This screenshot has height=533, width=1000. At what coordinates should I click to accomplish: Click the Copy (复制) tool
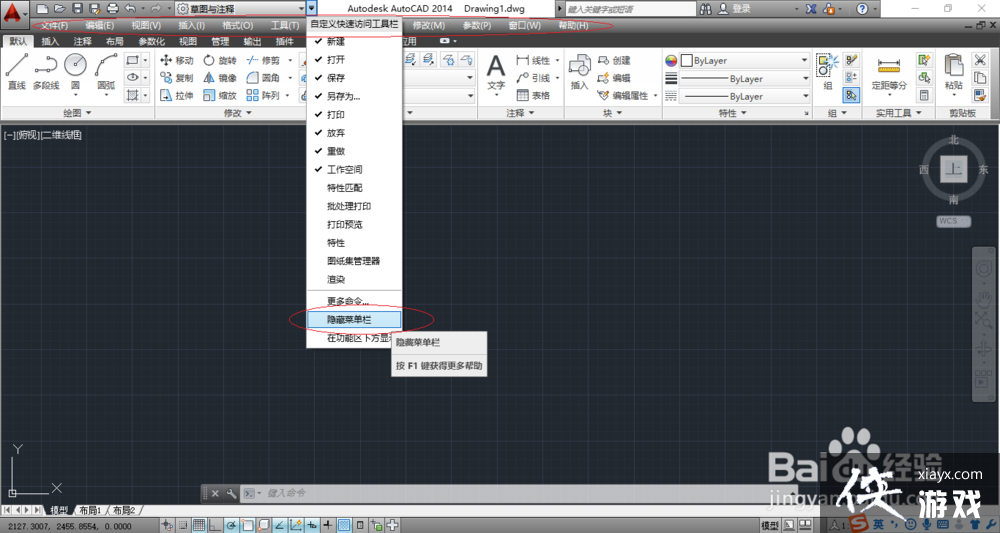coord(177,78)
